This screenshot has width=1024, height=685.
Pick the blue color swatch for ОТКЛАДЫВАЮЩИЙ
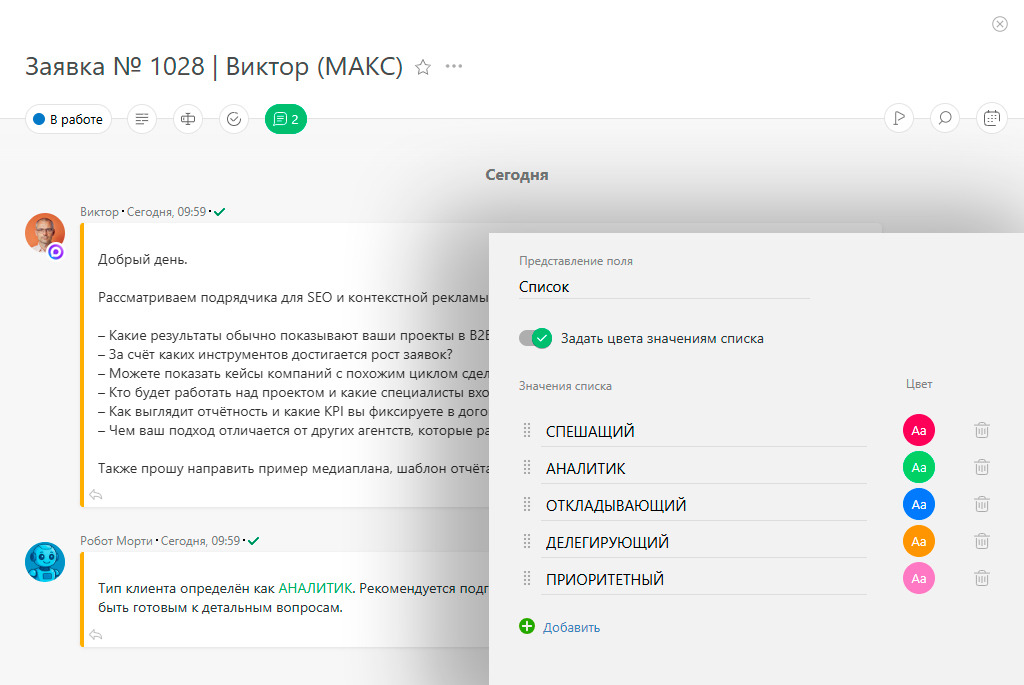(919, 504)
